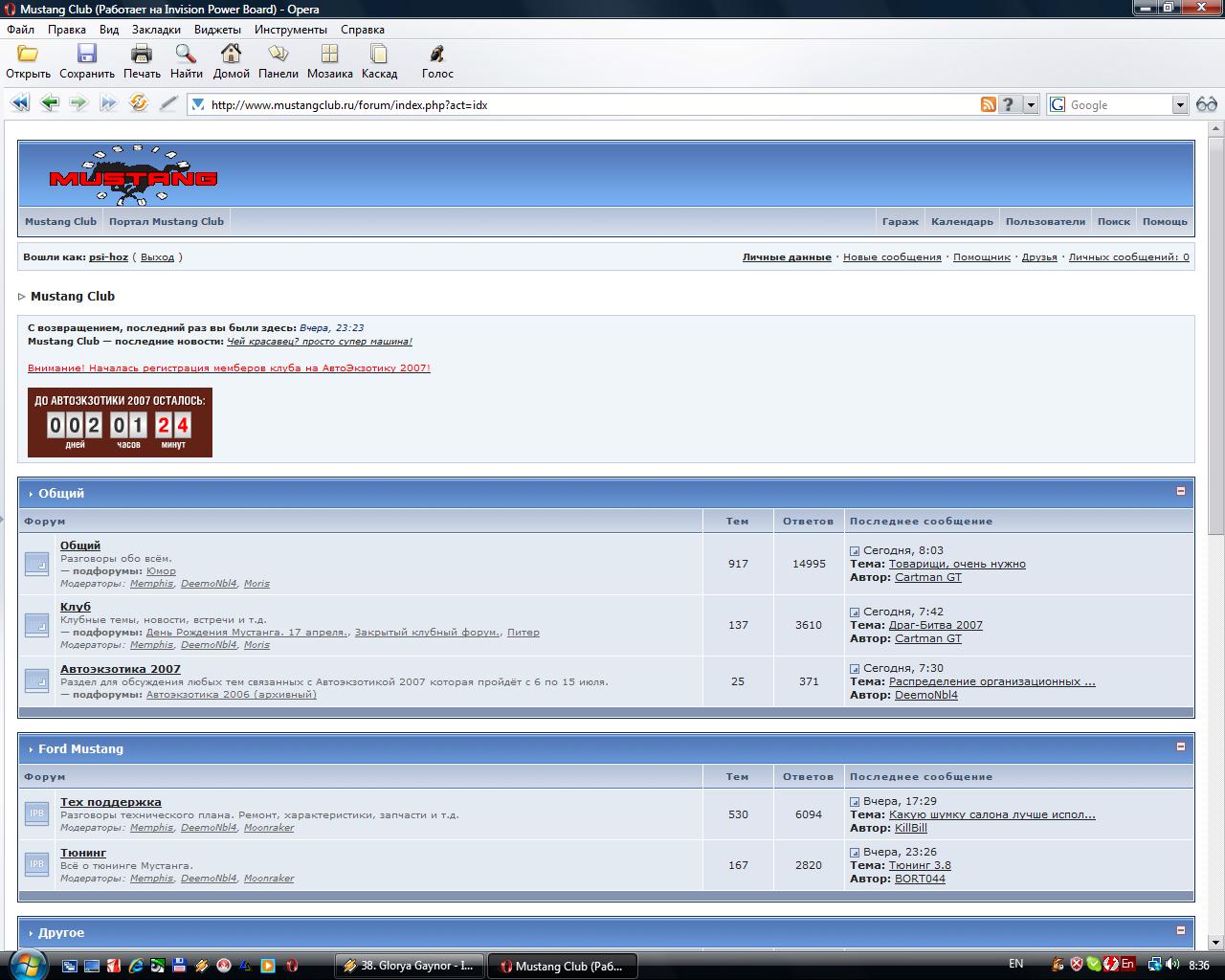This screenshot has height=980, width=1225.
Task: Open the Google search engine dropdown
Action: click(x=1180, y=105)
